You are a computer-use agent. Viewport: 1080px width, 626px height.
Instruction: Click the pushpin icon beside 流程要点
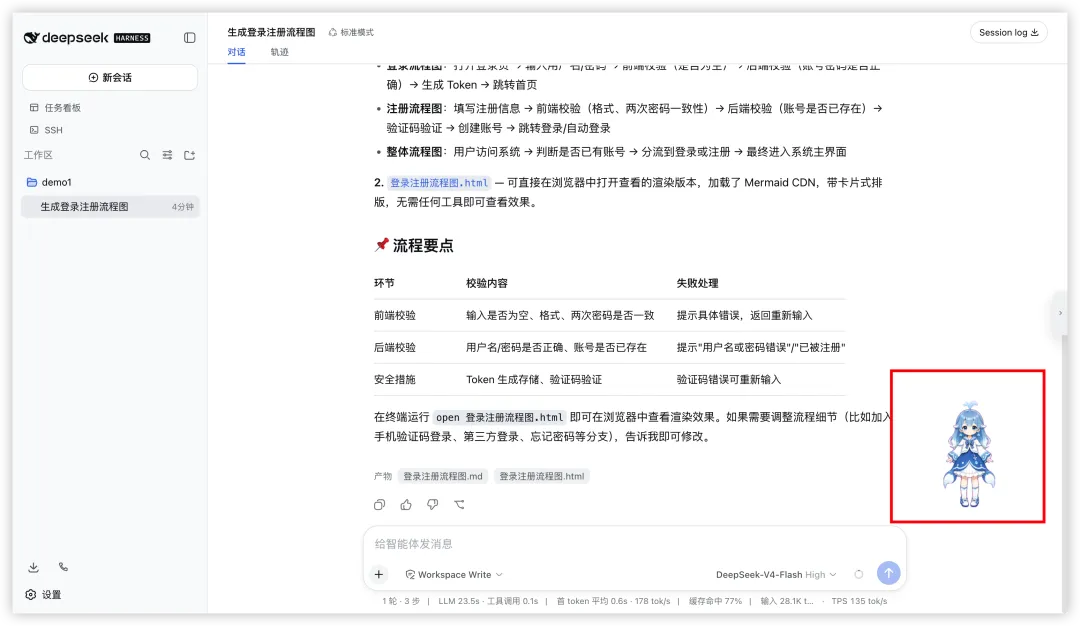point(382,245)
